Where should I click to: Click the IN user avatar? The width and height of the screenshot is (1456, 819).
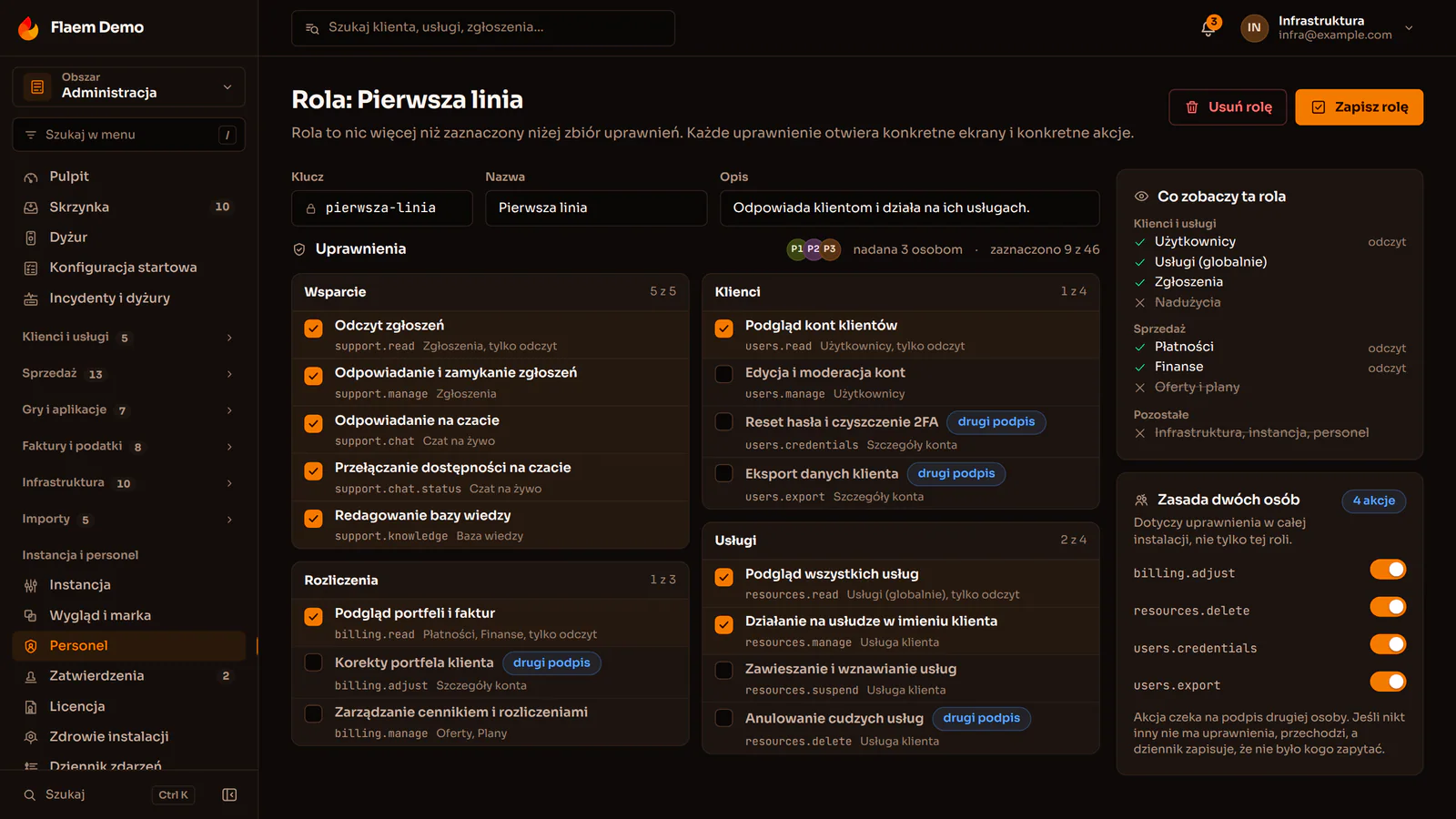(x=1254, y=28)
